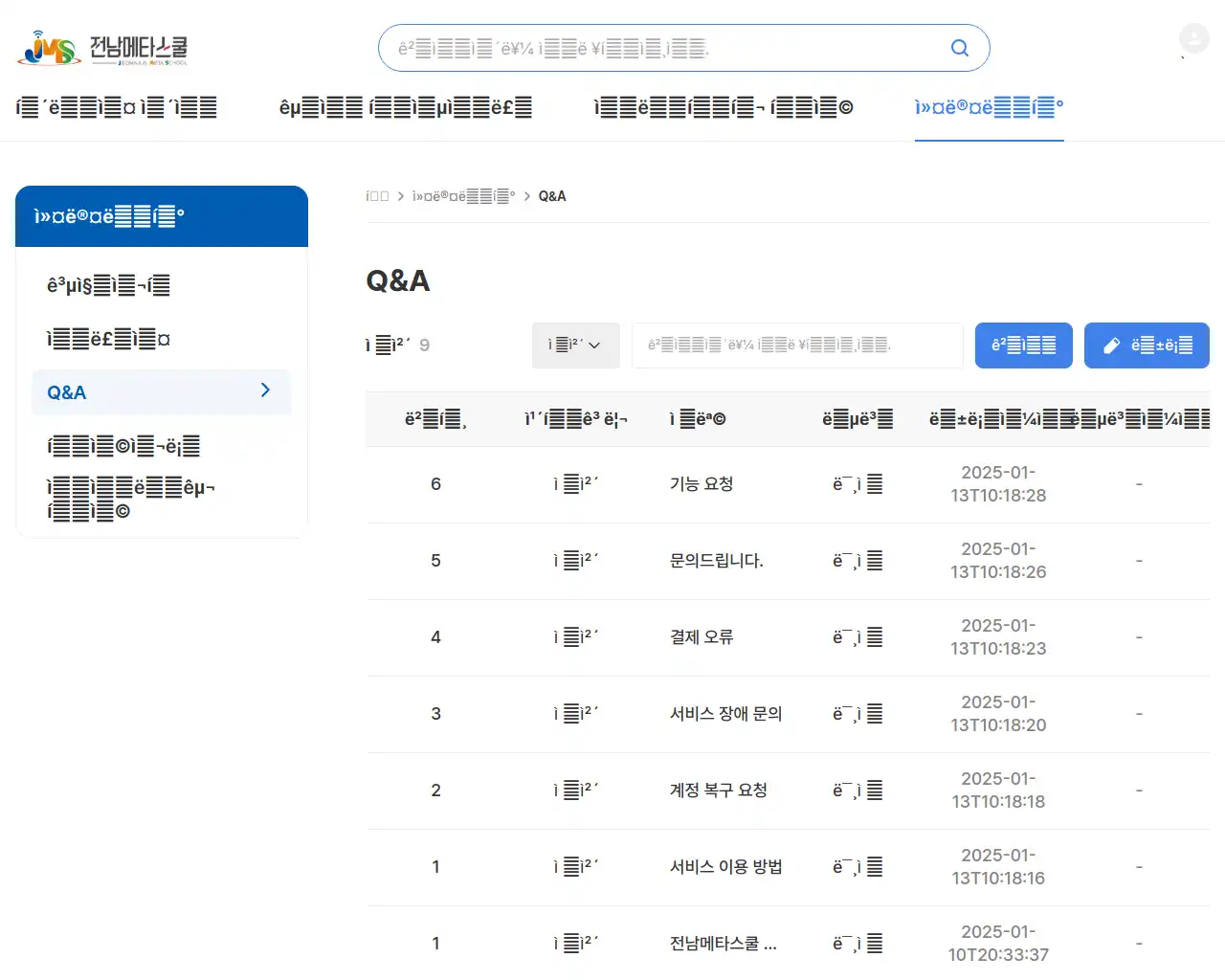Click the pencil icon on the write button
Viewport: 1225px width, 980px height.
click(1111, 345)
